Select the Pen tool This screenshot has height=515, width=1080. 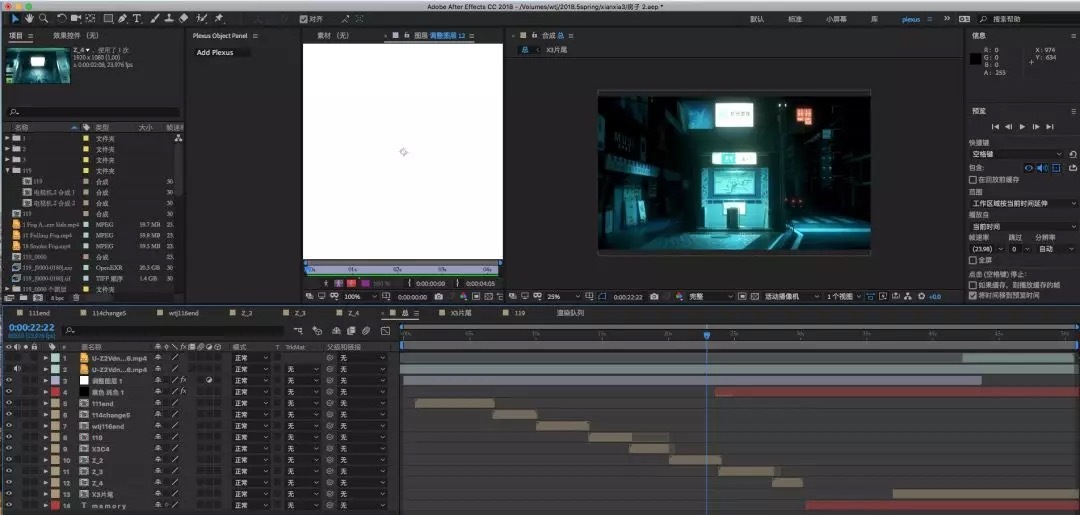(122, 18)
